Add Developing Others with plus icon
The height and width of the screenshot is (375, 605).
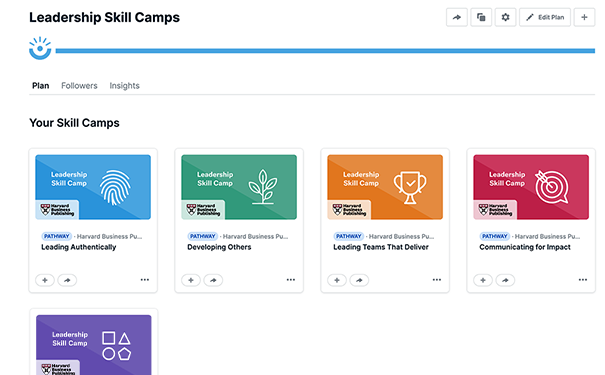pyautogui.click(x=191, y=280)
